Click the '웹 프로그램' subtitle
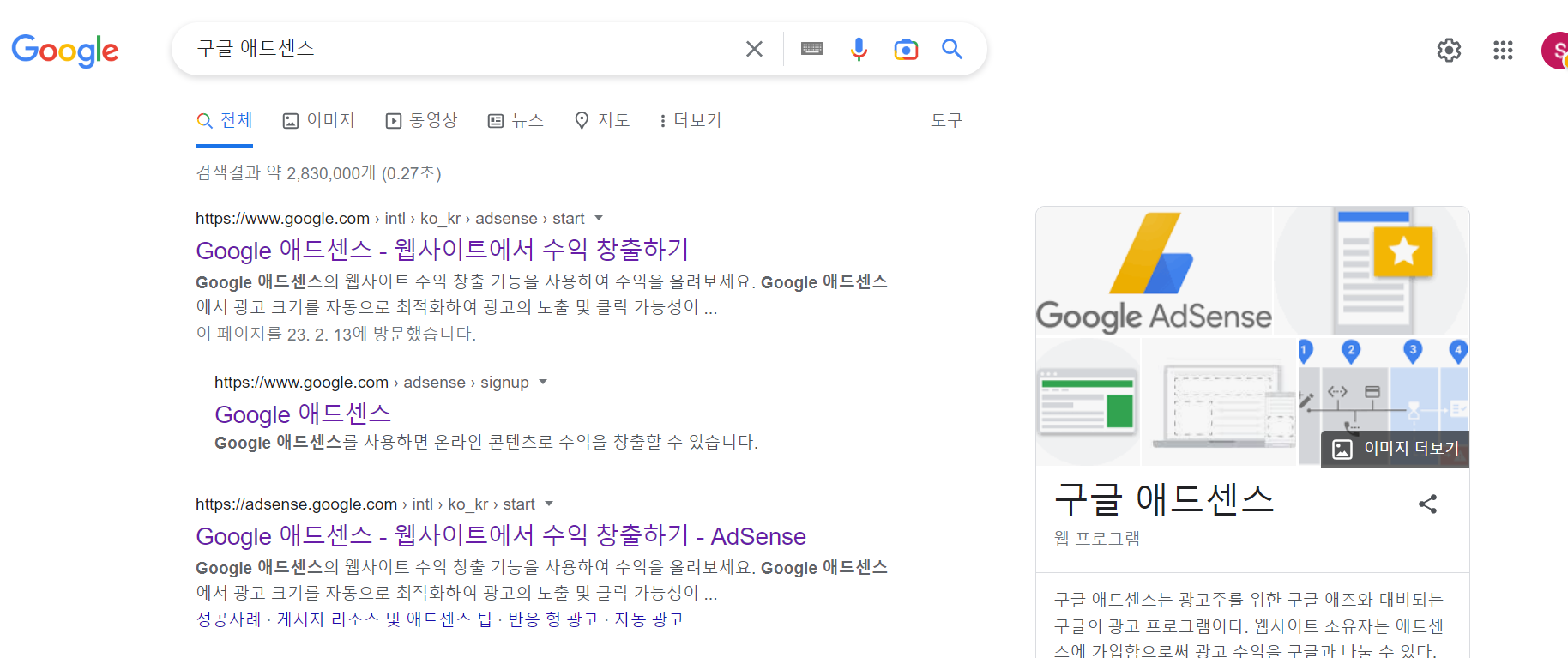 click(1097, 538)
